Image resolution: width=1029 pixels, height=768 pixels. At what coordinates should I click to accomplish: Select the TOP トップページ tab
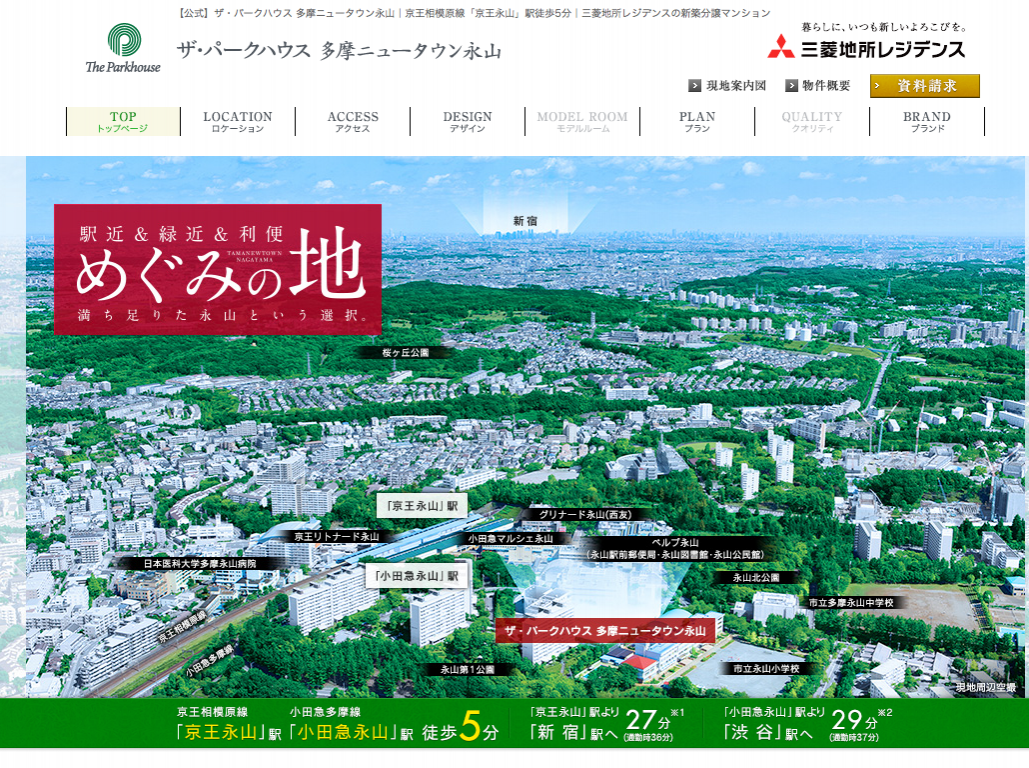pyautogui.click(x=123, y=121)
